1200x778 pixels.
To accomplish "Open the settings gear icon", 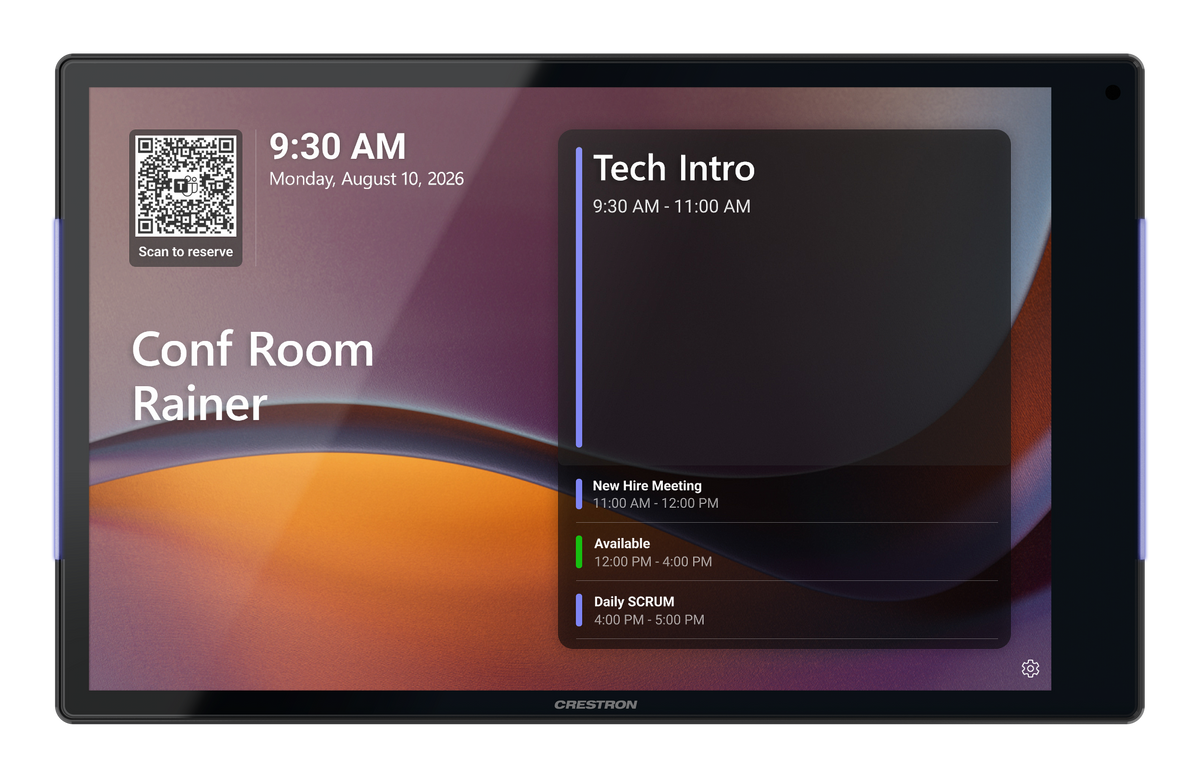I will click(x=1030, y=669).
